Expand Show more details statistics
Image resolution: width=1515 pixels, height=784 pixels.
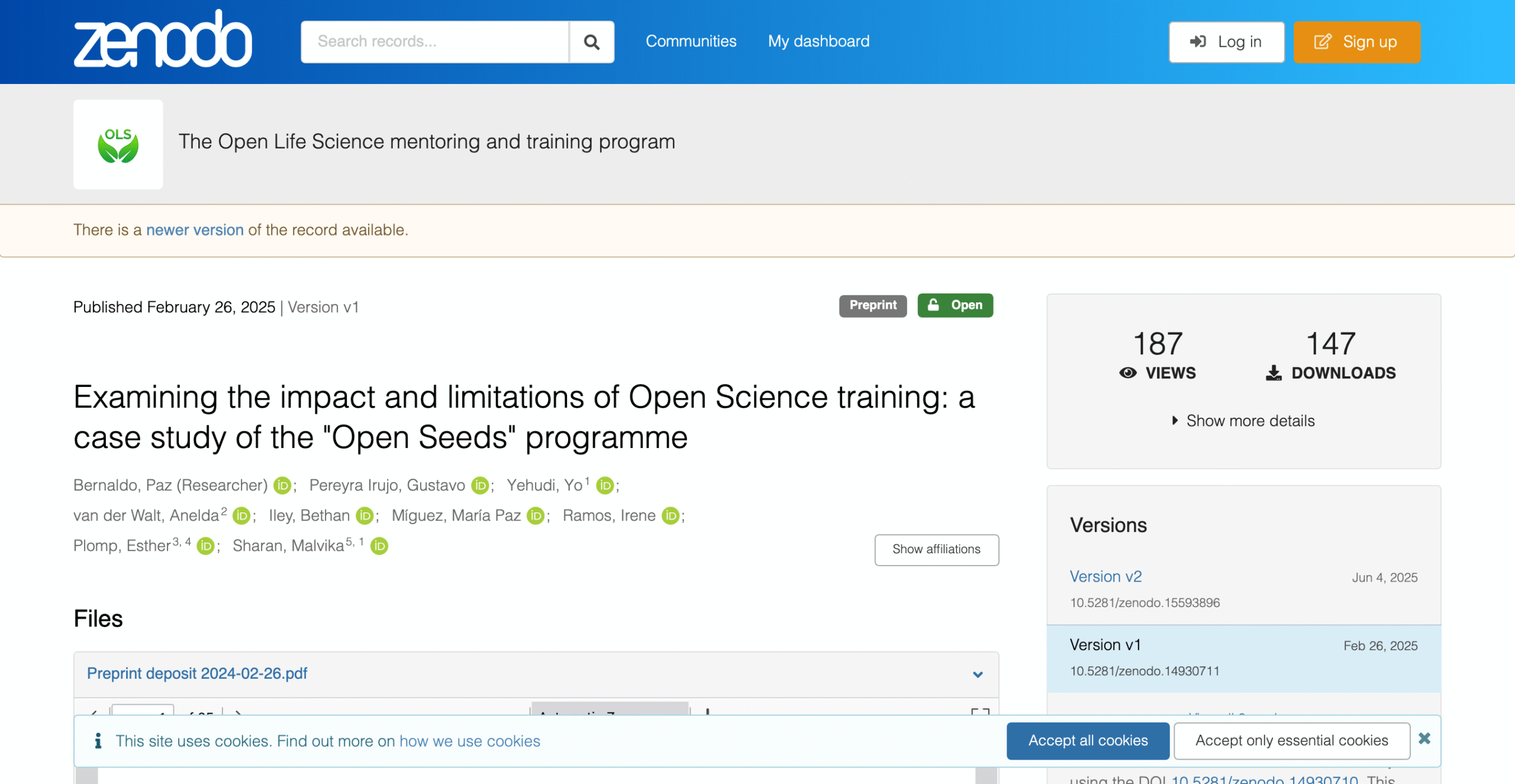1243,421
